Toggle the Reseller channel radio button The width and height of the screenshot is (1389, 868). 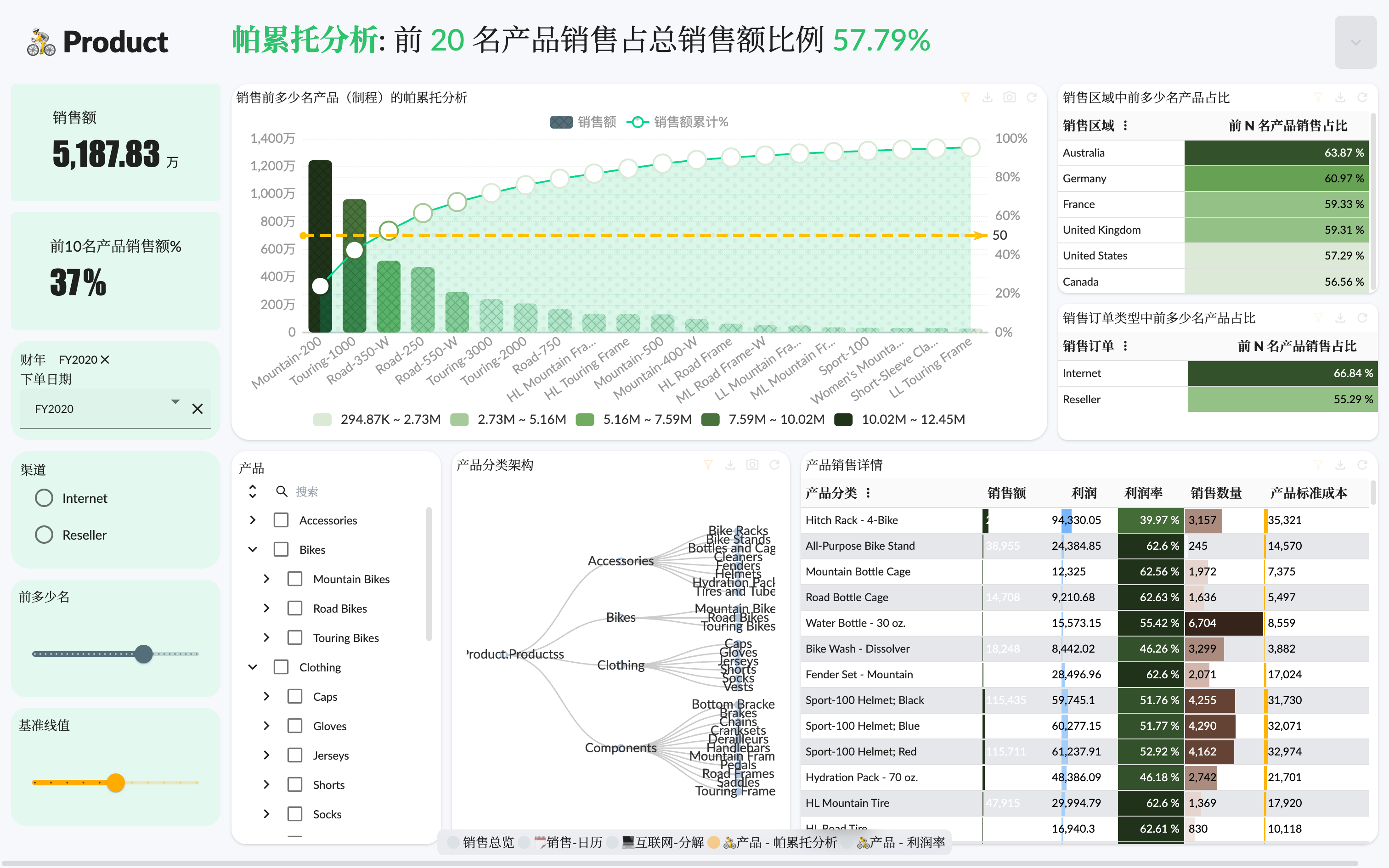43,536
